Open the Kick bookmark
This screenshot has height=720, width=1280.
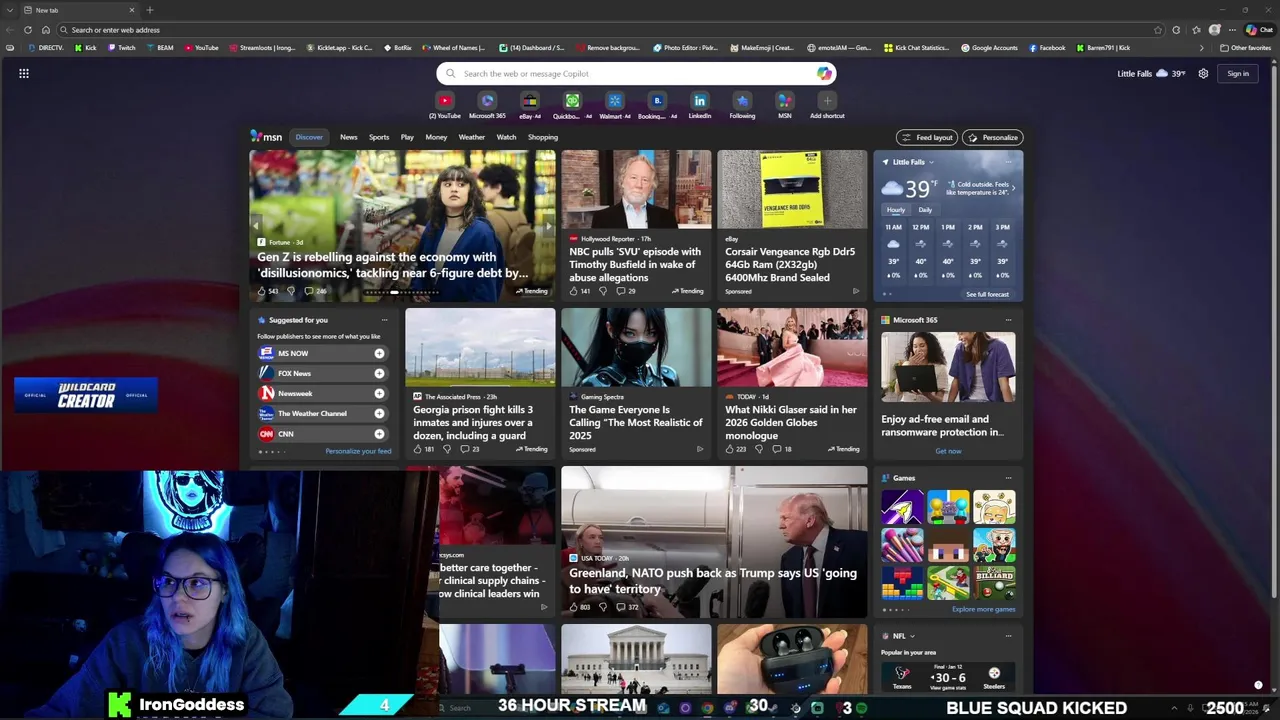tap(85, 48)
